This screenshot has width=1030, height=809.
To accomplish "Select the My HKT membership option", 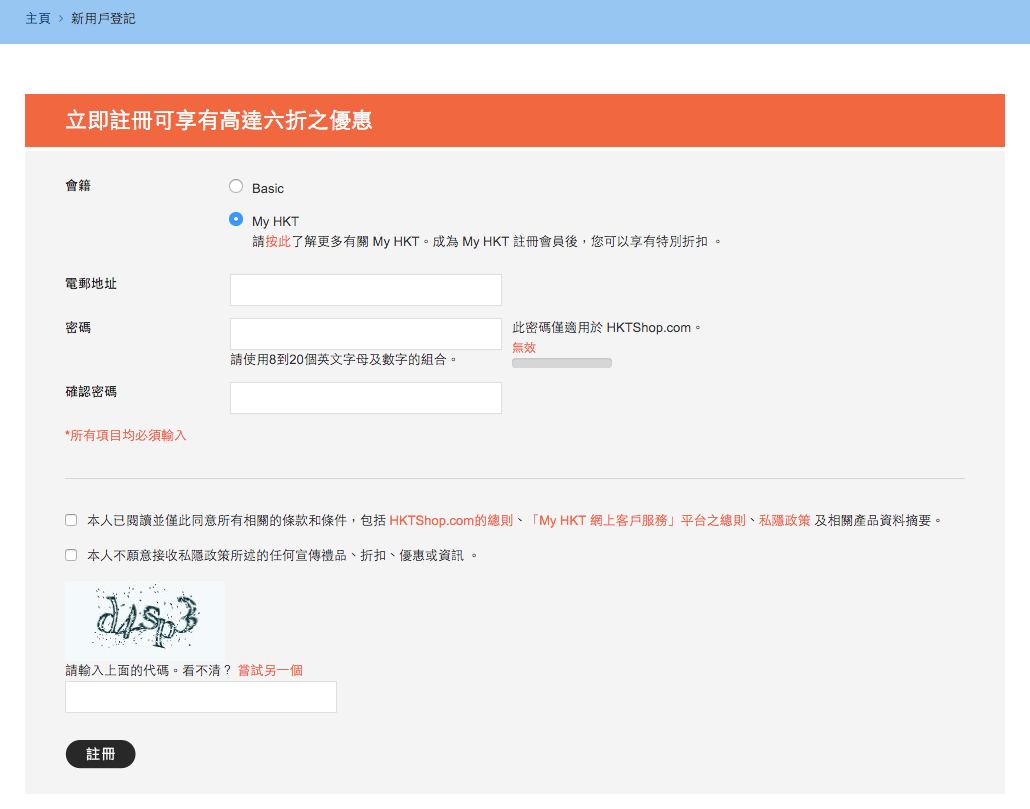I will pos(236,219).
